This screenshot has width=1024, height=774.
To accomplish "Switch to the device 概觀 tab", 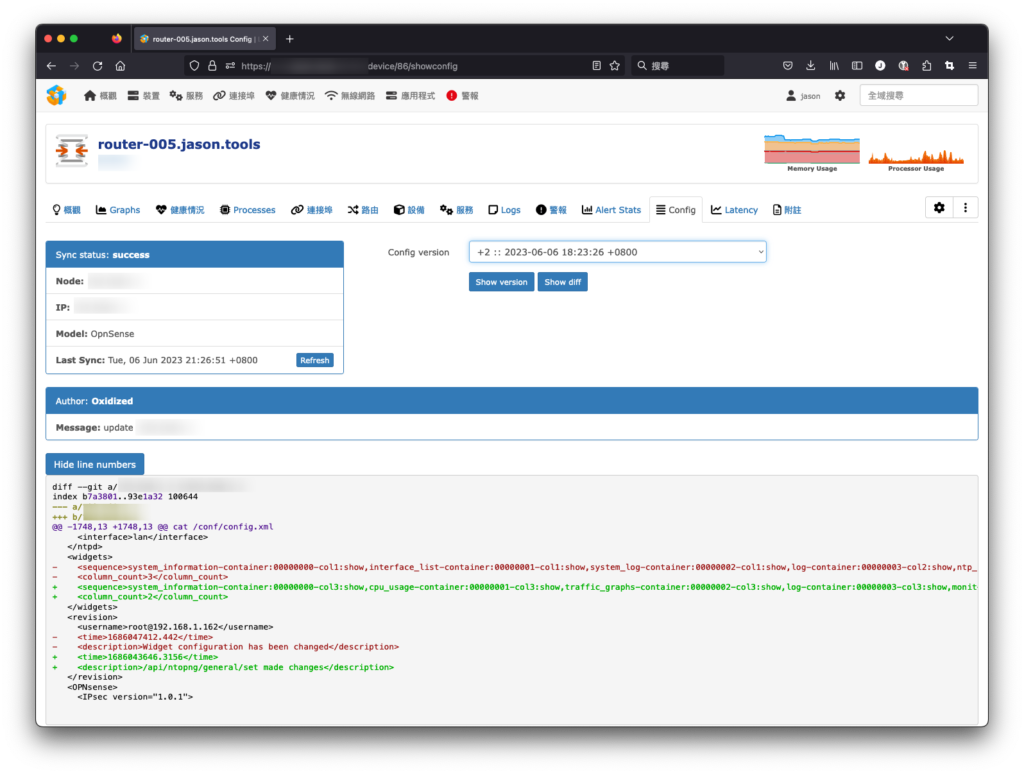I will [67, 210].
